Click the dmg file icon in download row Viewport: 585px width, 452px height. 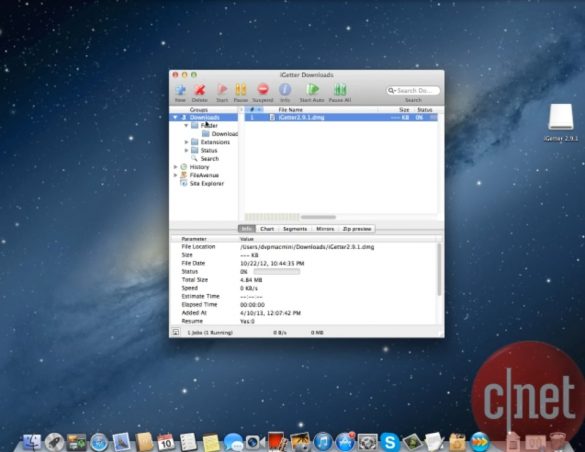pyautogui.click(x=272, y=117)
